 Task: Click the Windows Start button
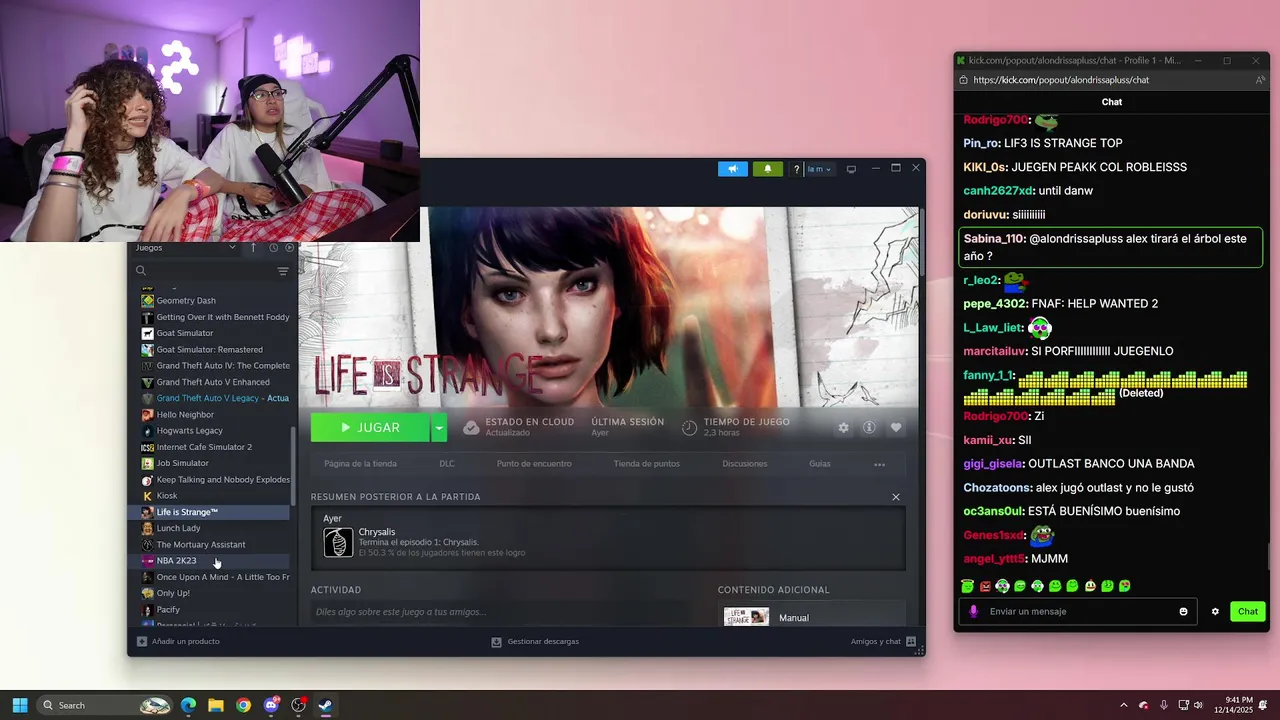point(19,705)
